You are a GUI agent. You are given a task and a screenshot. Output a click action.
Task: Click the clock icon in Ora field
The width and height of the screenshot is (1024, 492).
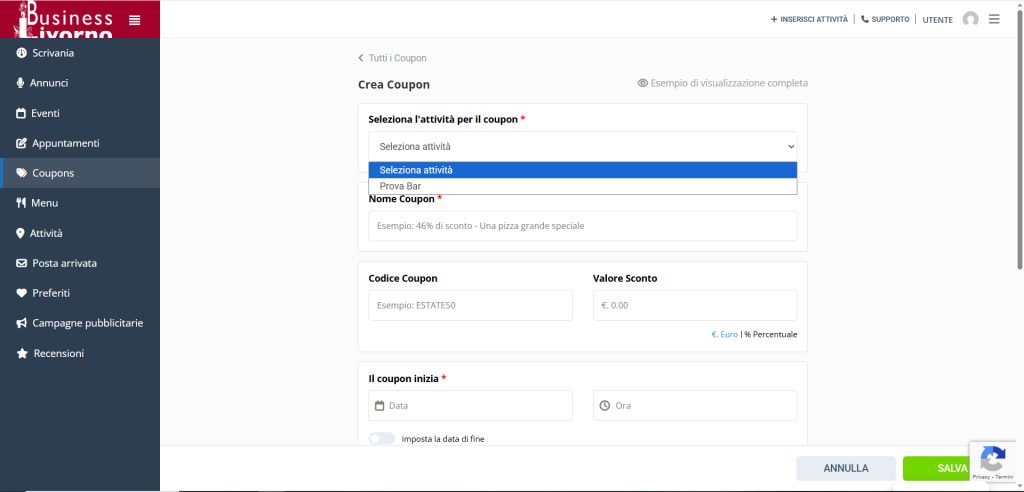click(604, 406)
